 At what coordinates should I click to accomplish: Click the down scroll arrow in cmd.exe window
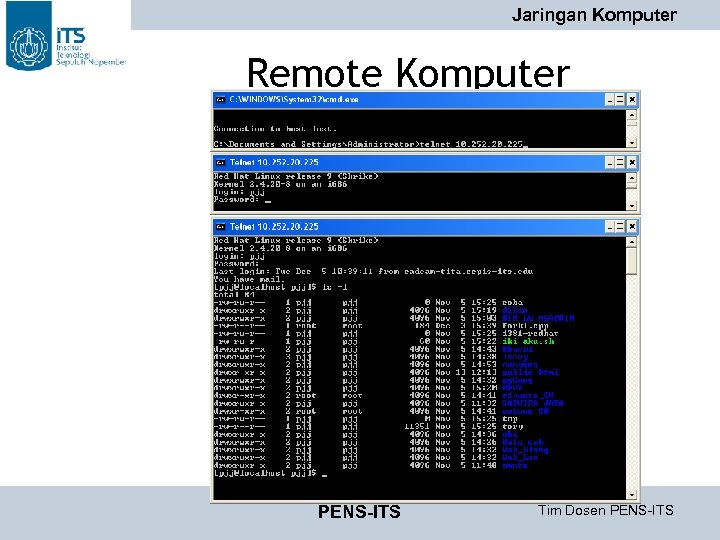click(x=632, y=143)
